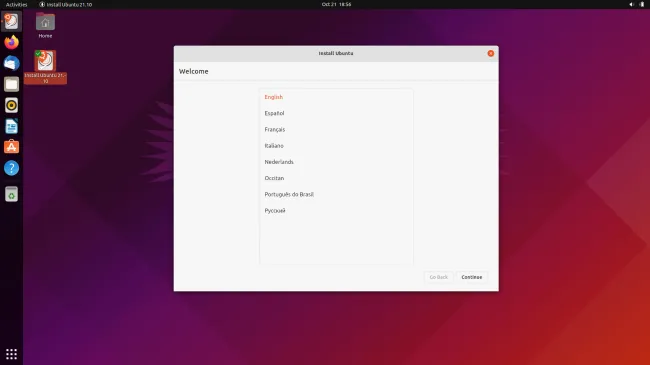Select Español language
Screen dimensions: 650x365
[x=336, y=113]
